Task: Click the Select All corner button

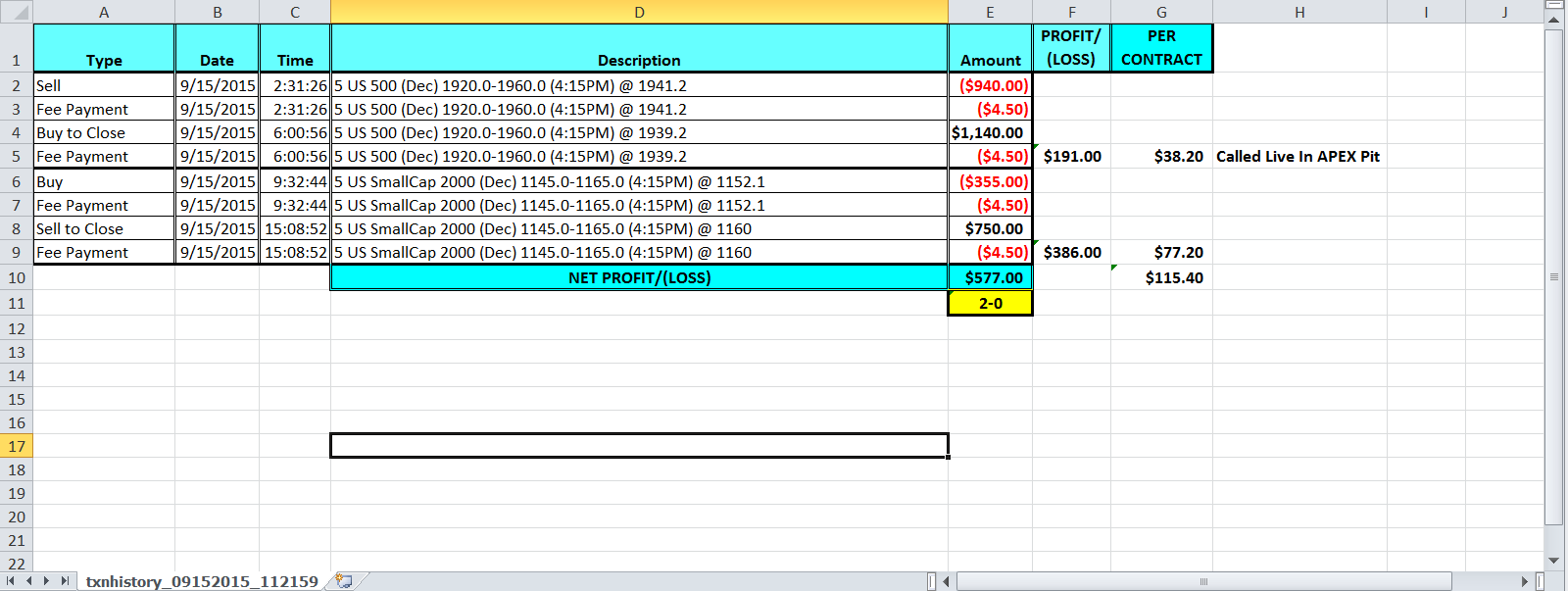Action: tap(17, 12)
